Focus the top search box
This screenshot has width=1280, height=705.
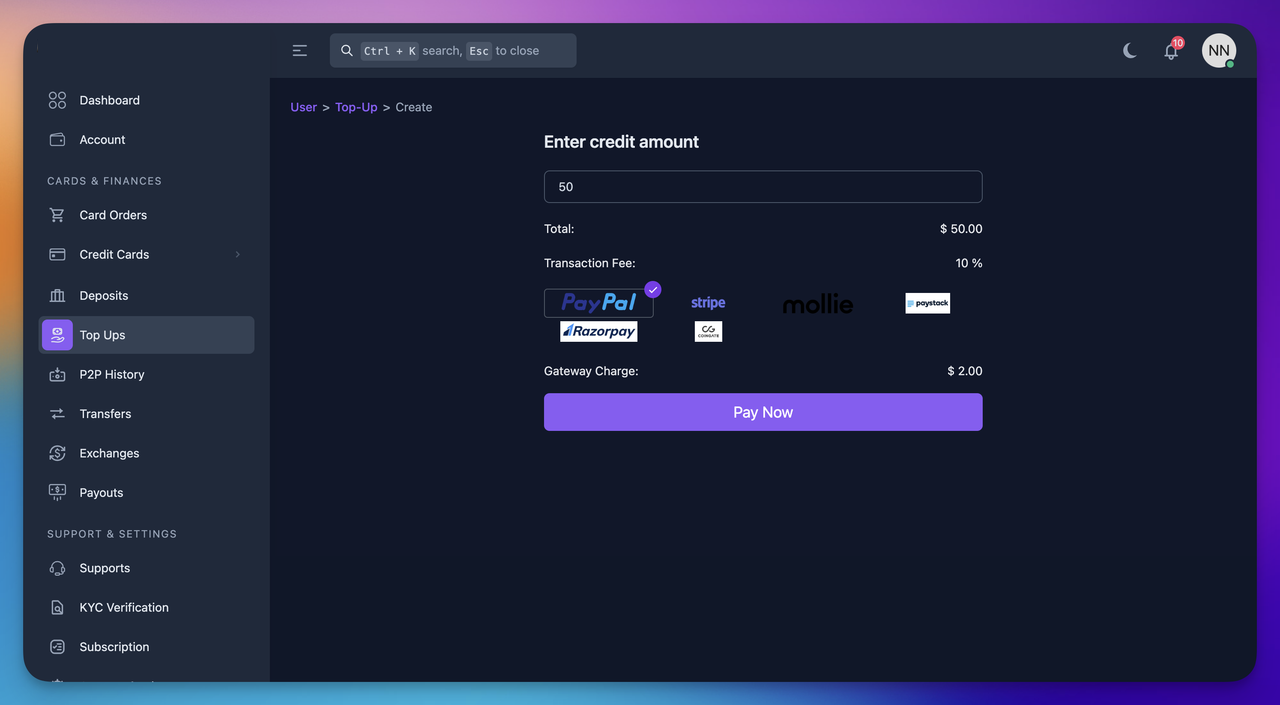pos(453,51)
